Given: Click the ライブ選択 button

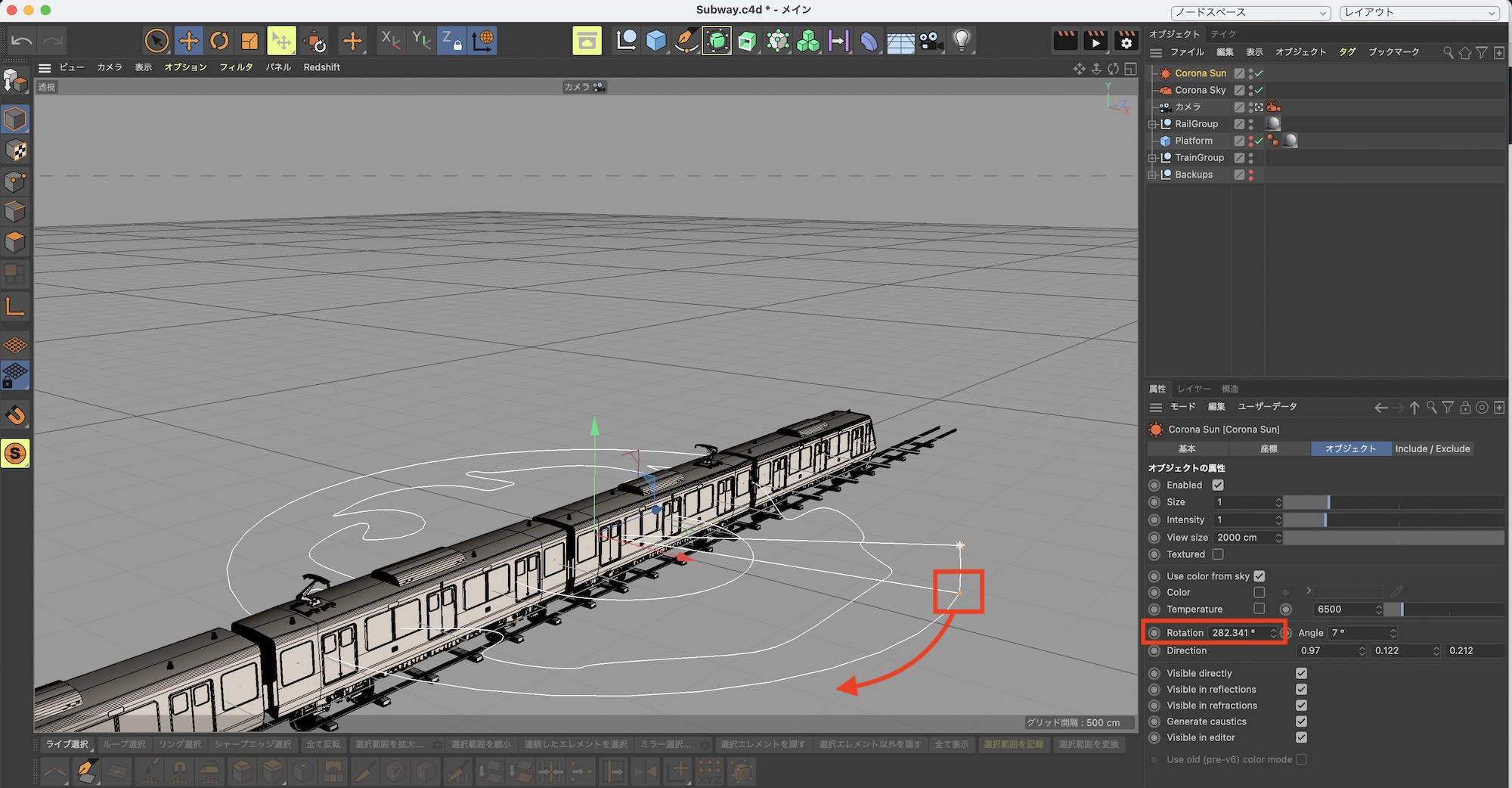Looking at the screenshot, I should (67, 744).
